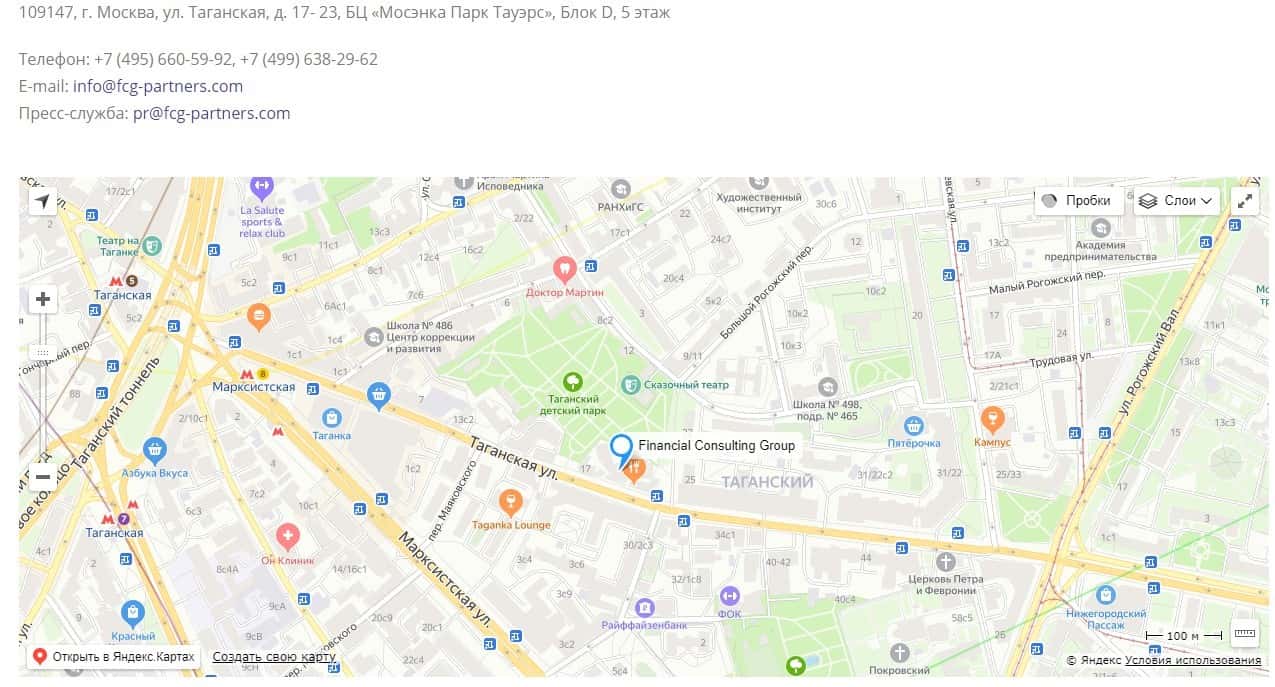This screenshot has width=1275, height=687.
Task: Open the ruler measurement tool
Action: pos(1245,632)
